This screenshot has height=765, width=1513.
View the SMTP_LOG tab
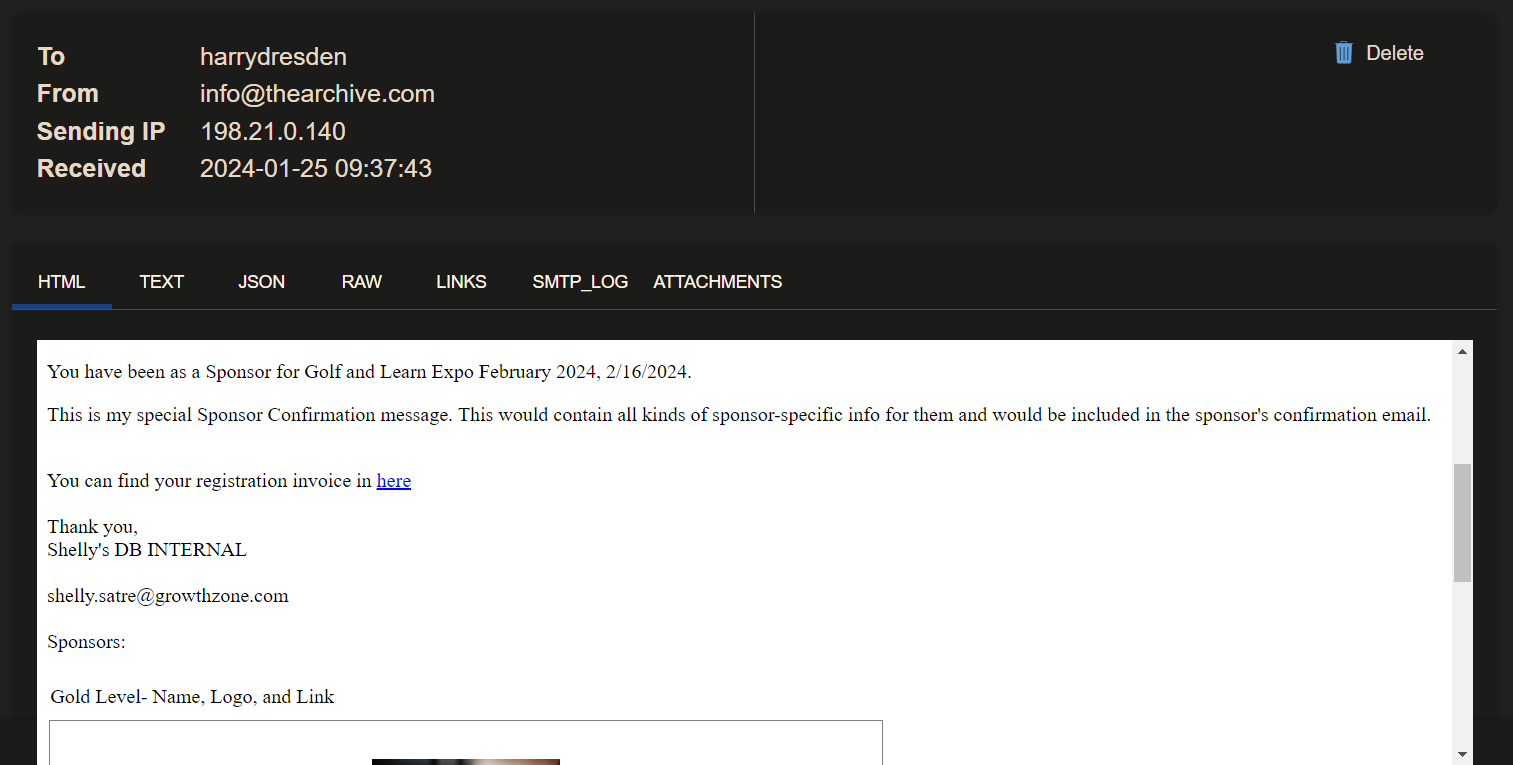click(580, 282)
